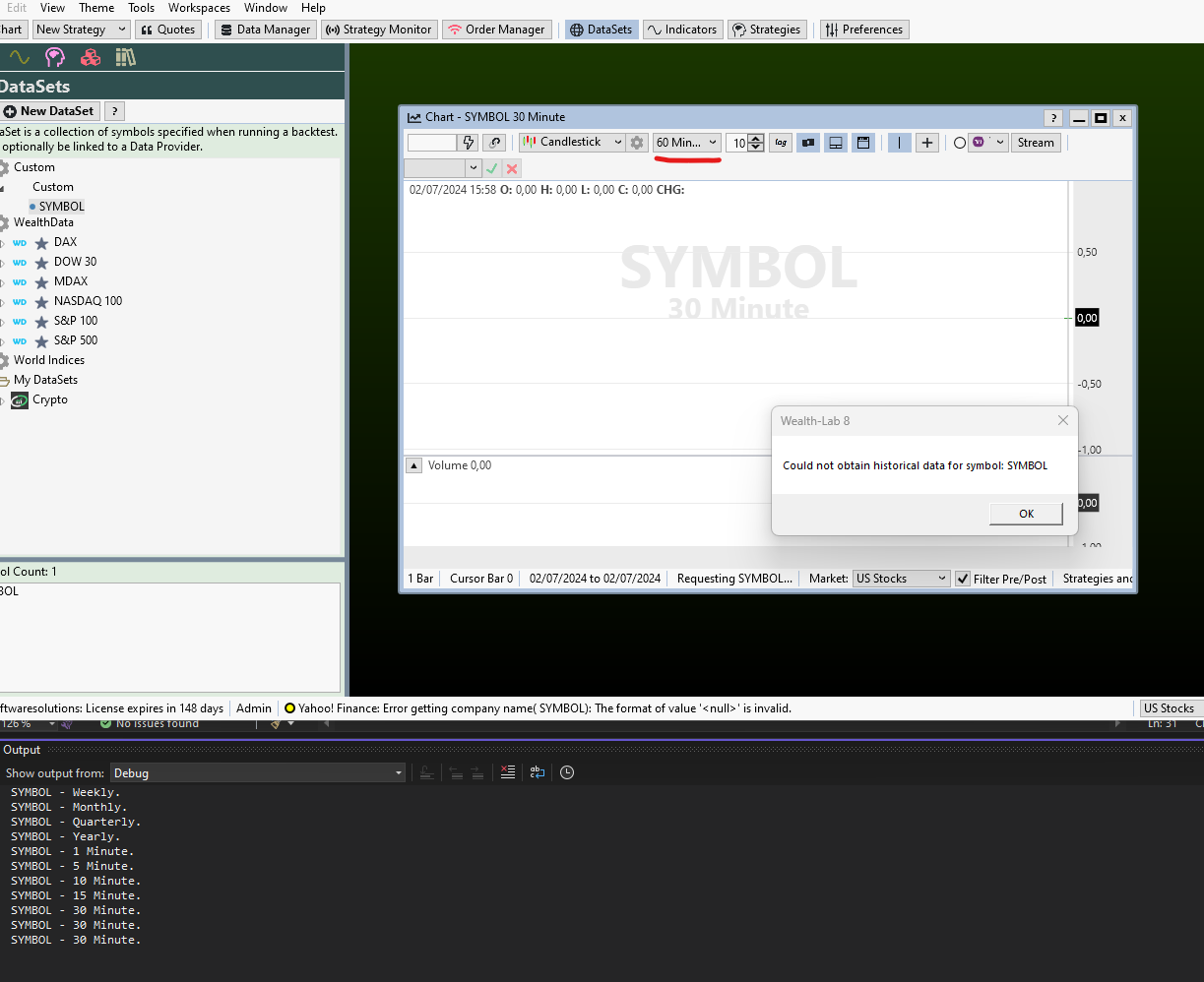Click the clock timestamp icon in Output toolbar
The image size is (1204, 982).
[567, 772]
